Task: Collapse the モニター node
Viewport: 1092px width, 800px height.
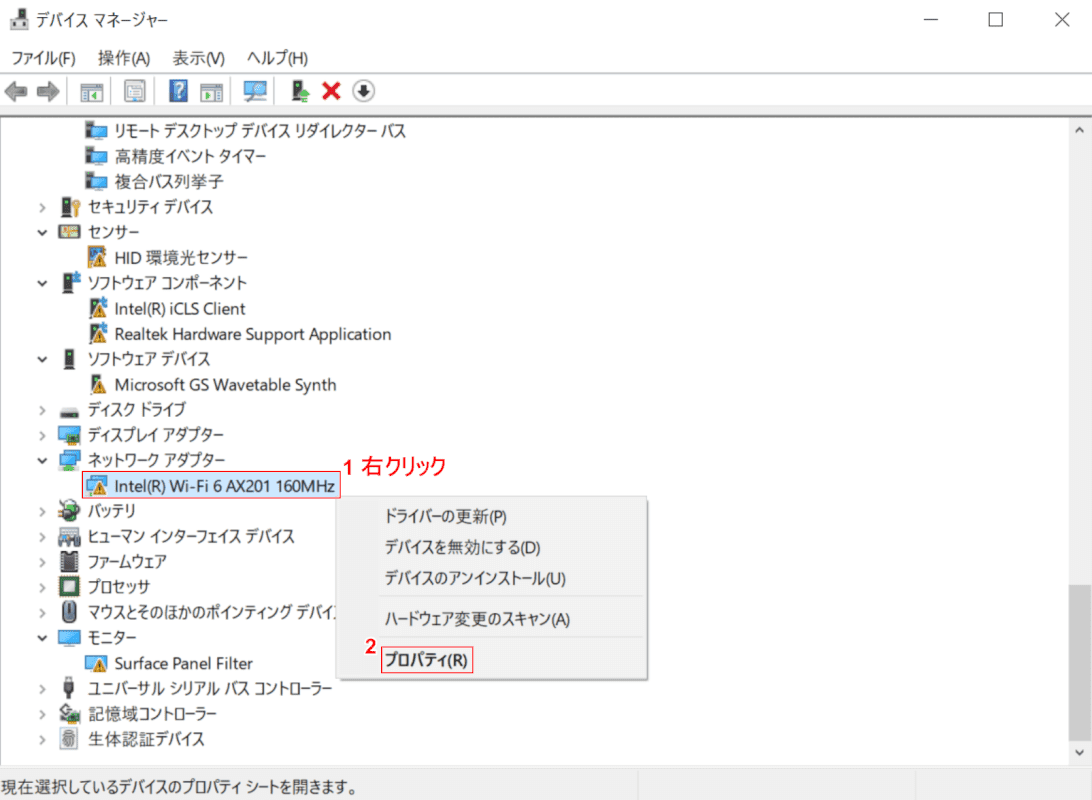Action: [42, 638]
